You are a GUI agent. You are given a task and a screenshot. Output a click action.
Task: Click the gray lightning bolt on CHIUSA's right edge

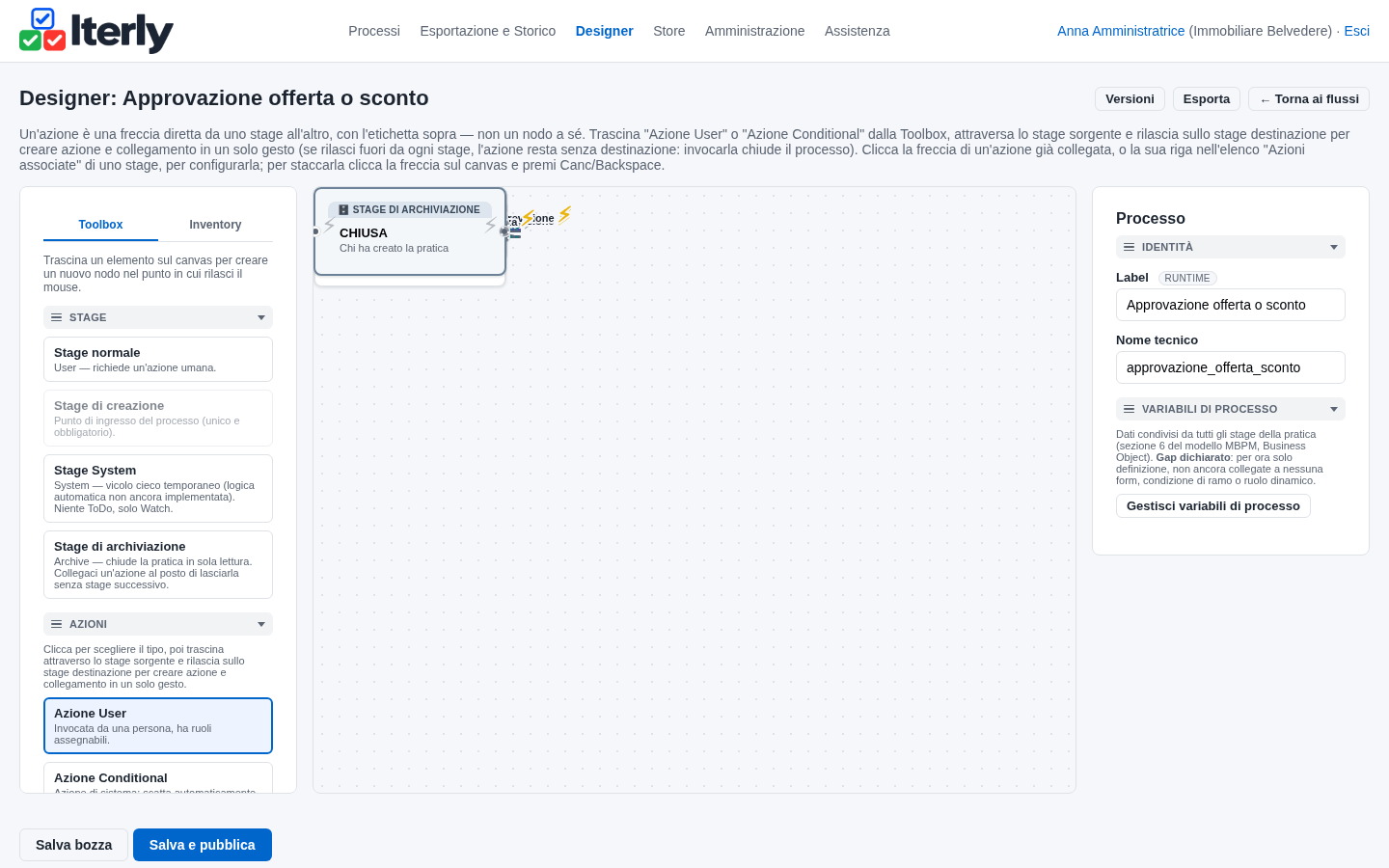(x=490, y=225)
